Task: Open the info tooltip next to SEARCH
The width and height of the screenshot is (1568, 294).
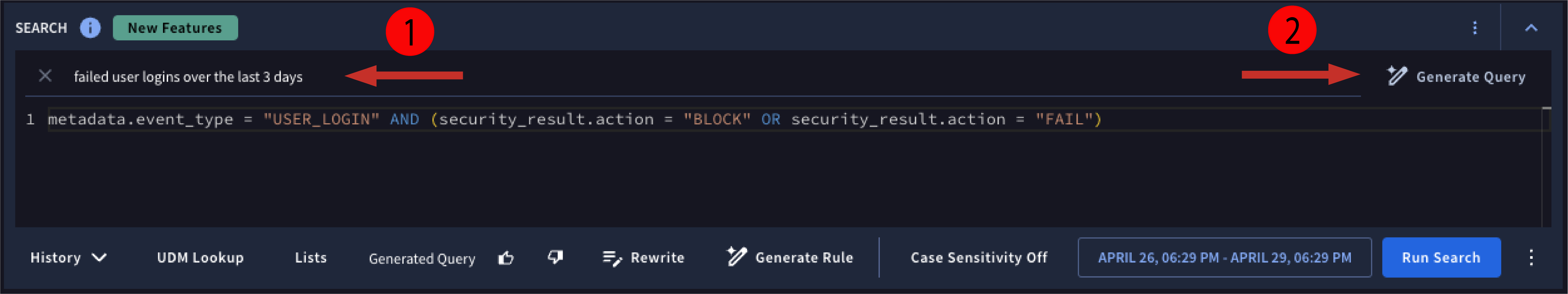Action: click(x=90, y=27)
